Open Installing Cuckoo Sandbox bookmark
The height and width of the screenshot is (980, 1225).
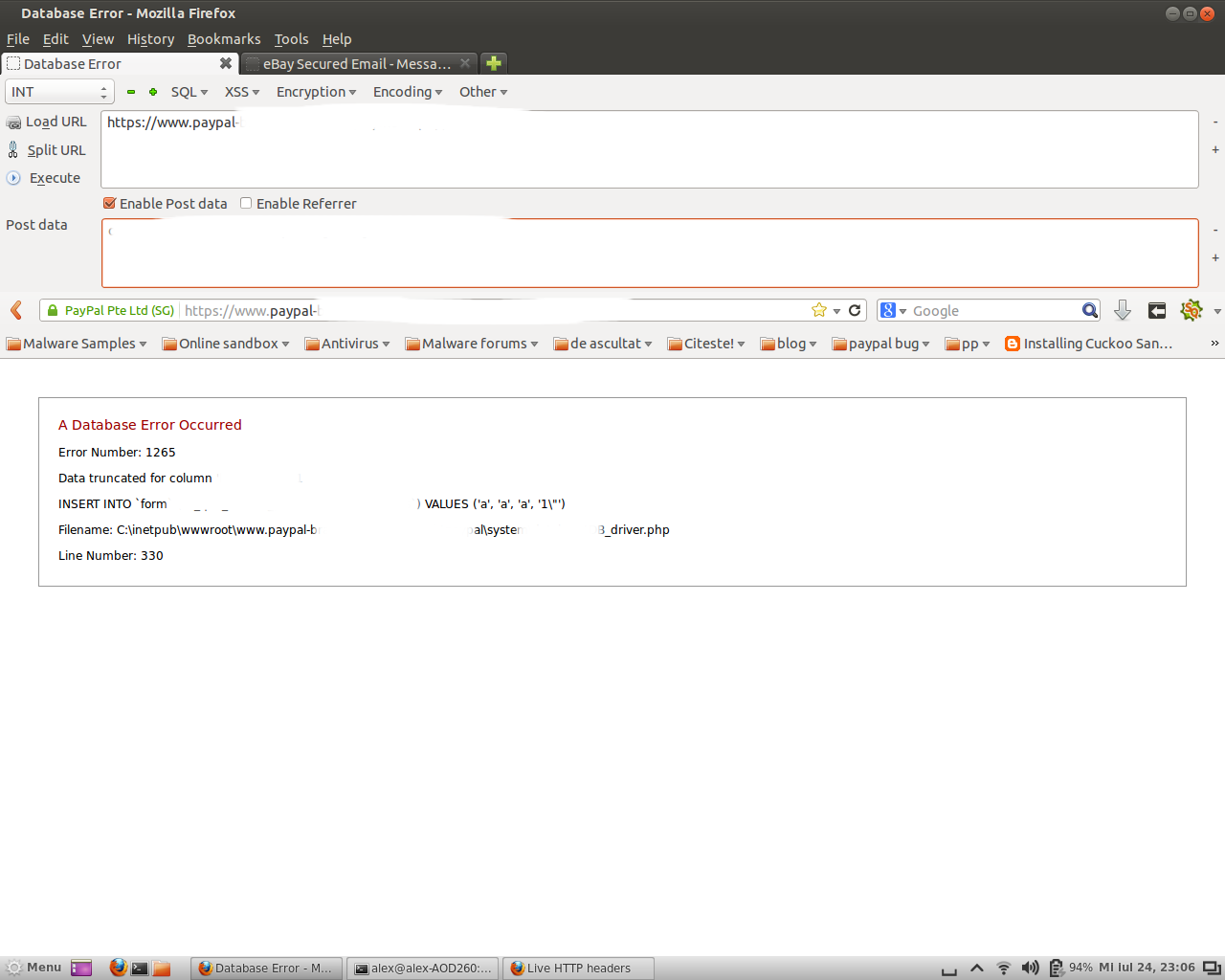pyautogui.click(x=1089, y=344)
